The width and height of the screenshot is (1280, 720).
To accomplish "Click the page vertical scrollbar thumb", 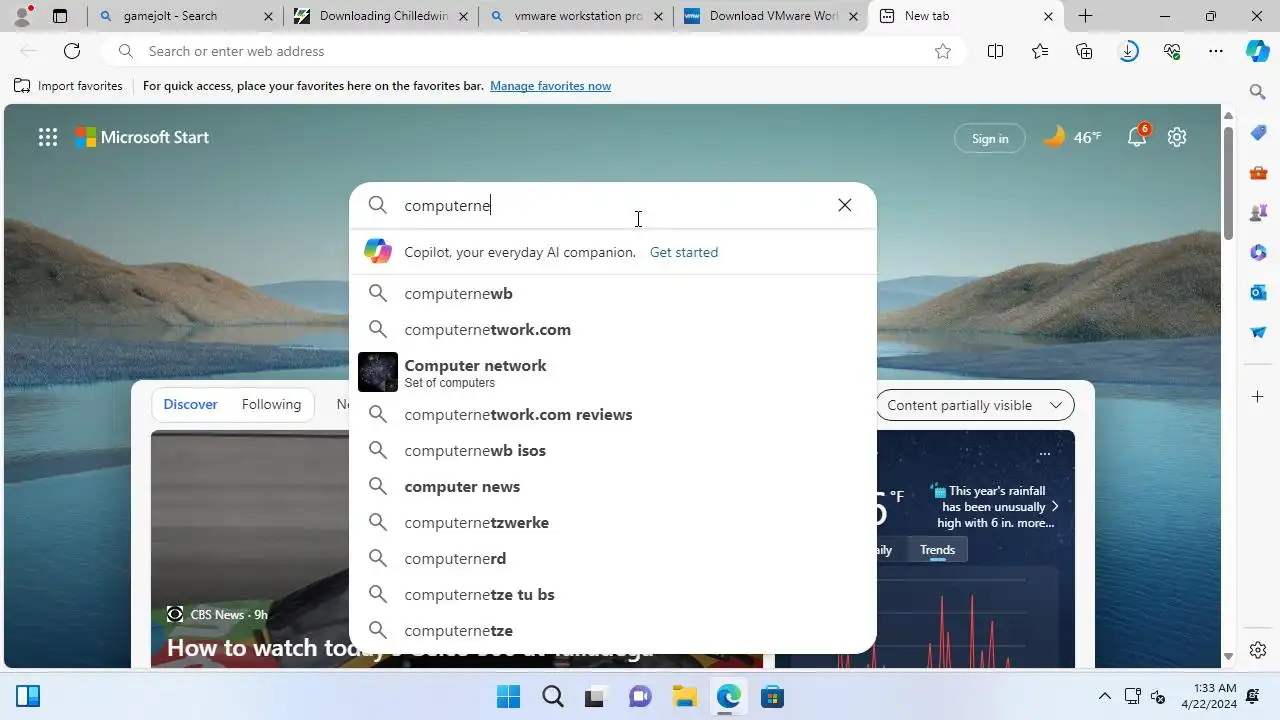I will click(1229, 183).
